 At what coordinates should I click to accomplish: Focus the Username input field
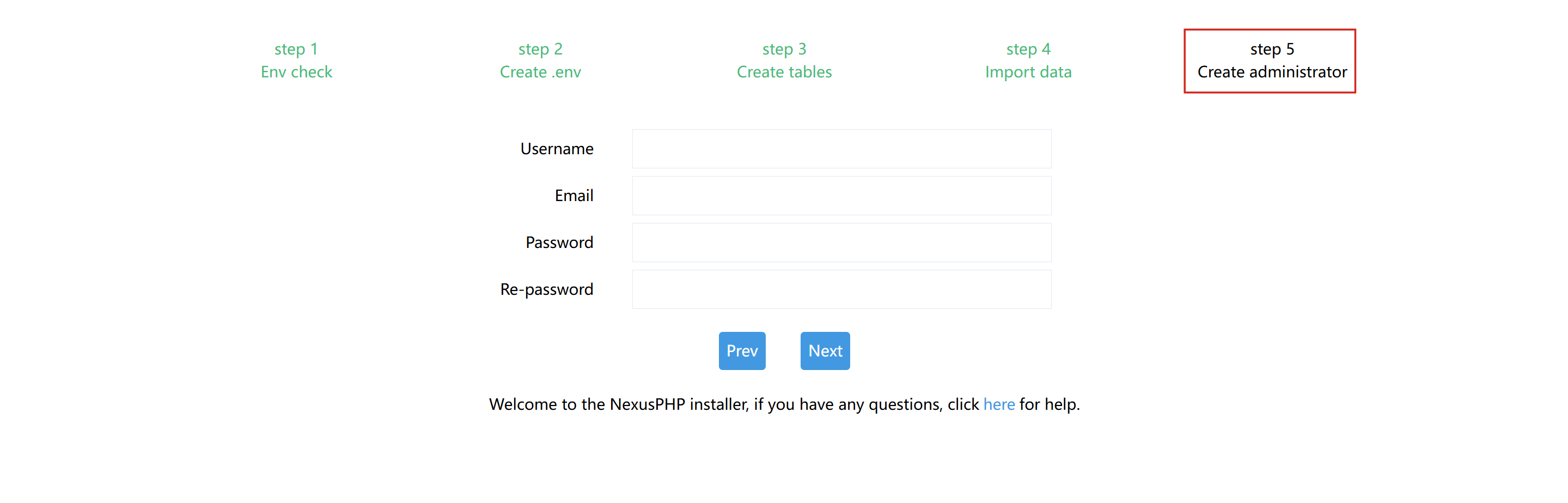[841, 149]
